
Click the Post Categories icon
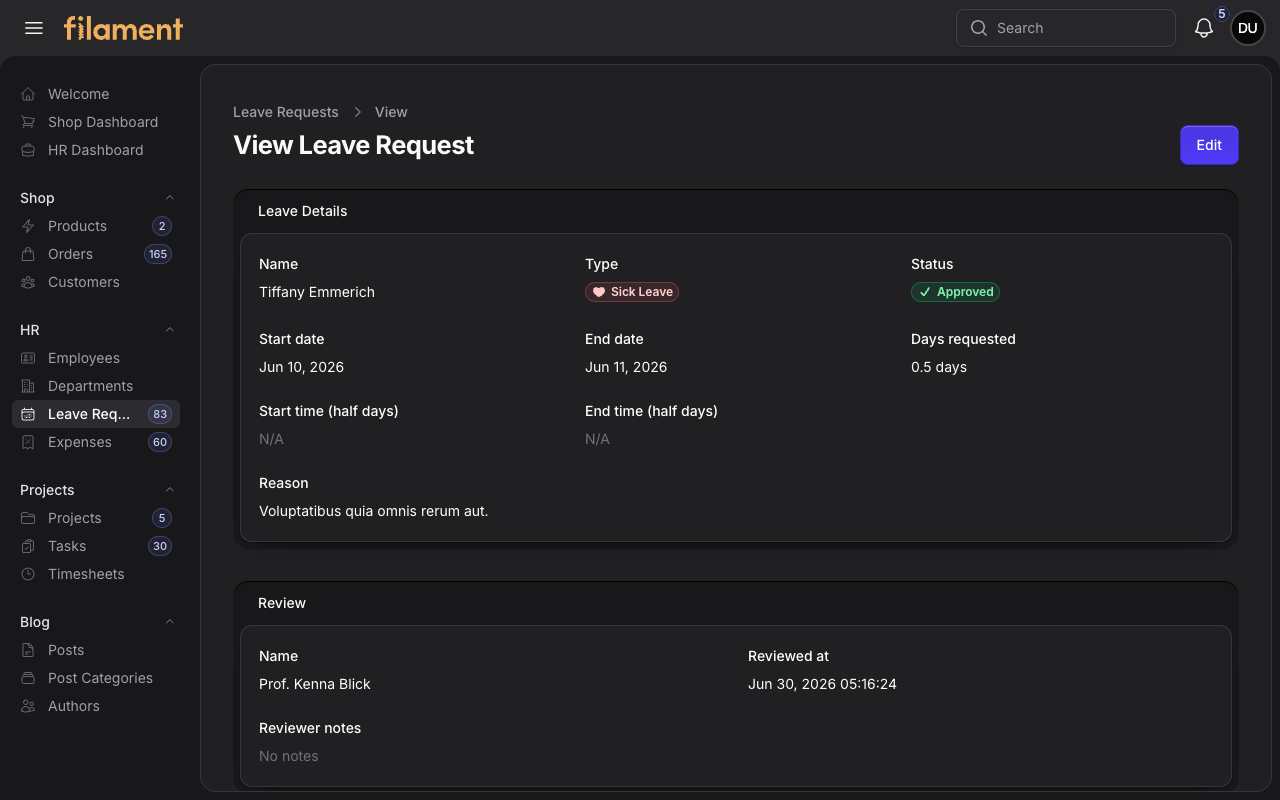[28, 678]
